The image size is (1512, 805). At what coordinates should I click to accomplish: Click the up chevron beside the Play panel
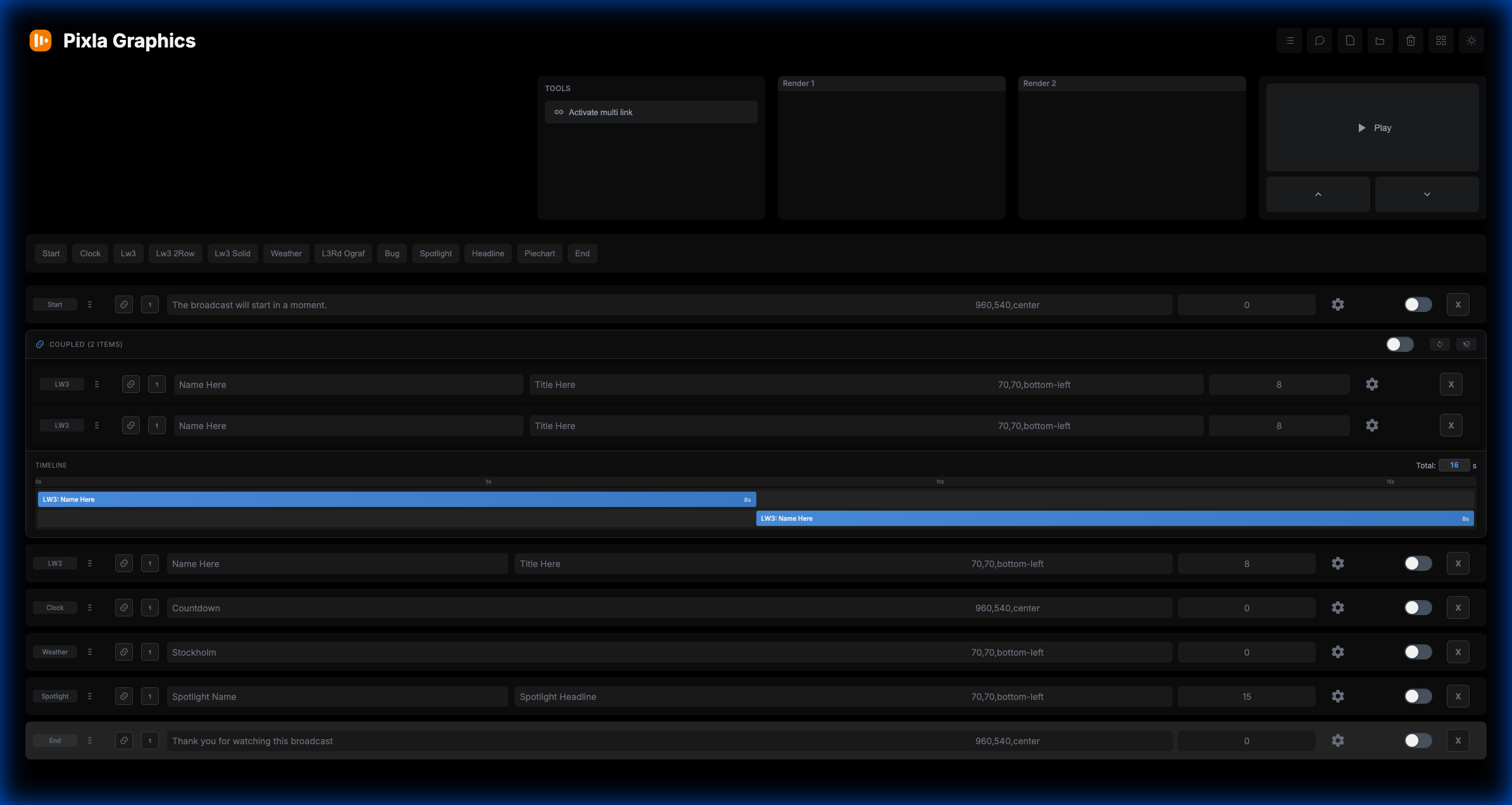pyautogui.click(x=1318, y=194)
